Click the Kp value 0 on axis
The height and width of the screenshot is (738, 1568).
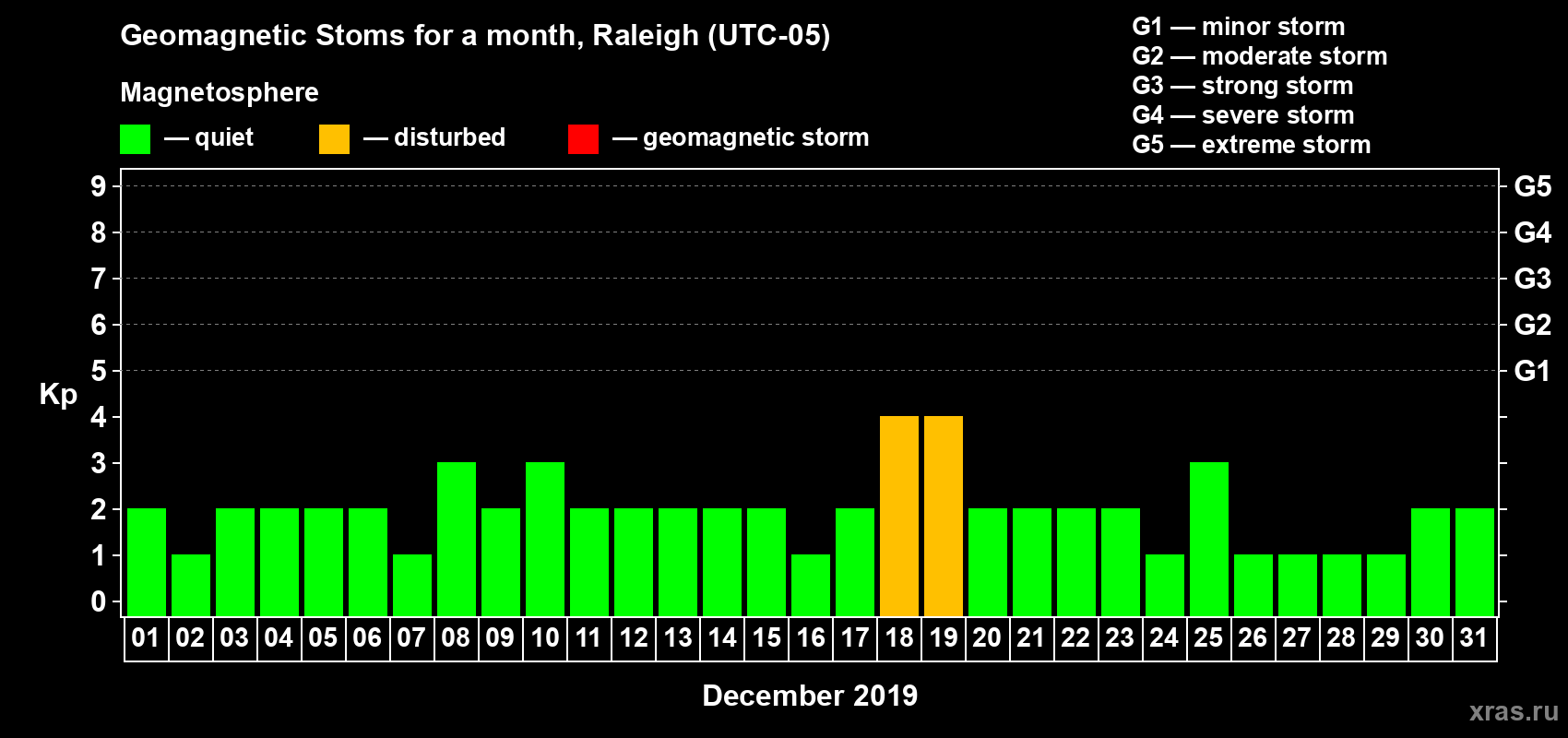(99, 601)
